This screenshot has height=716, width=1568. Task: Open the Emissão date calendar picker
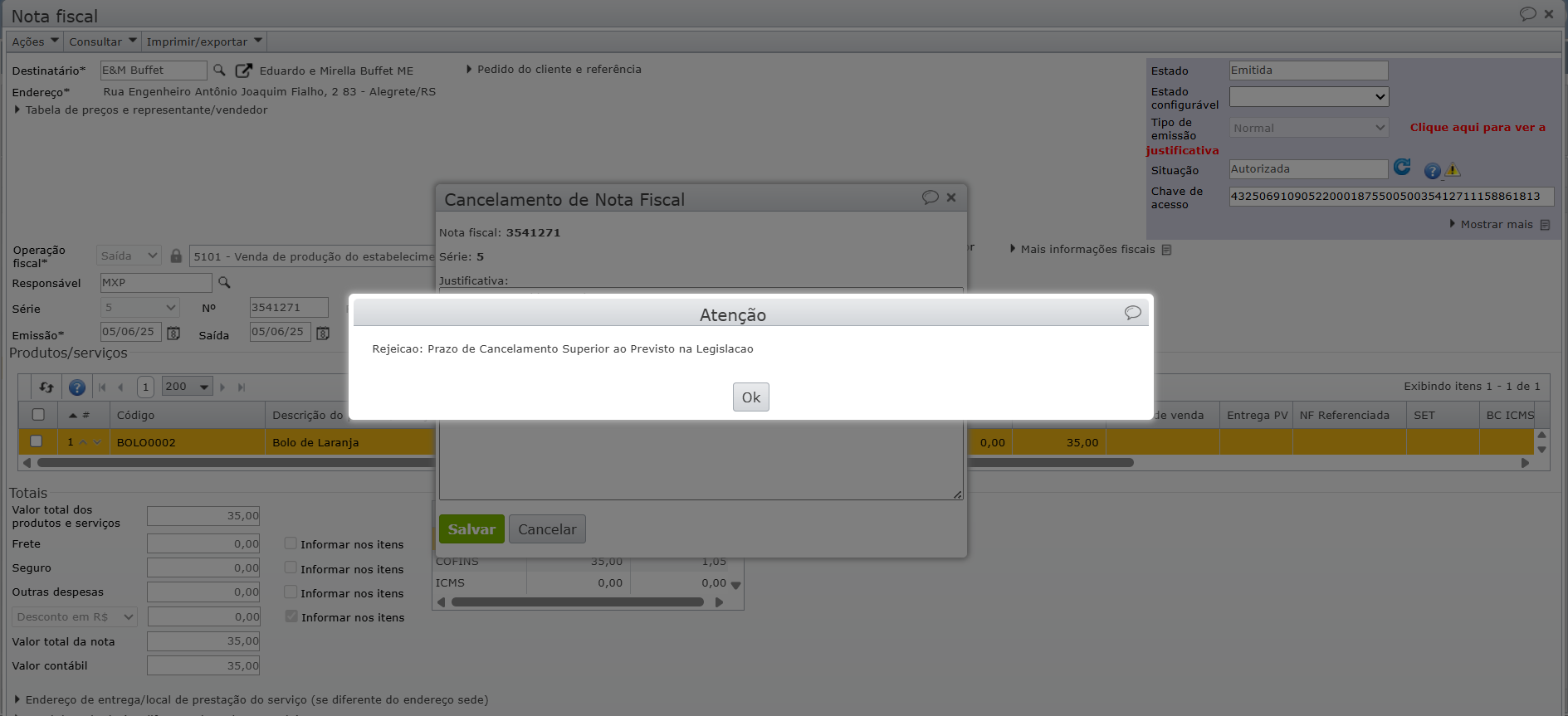pos(173,333)
